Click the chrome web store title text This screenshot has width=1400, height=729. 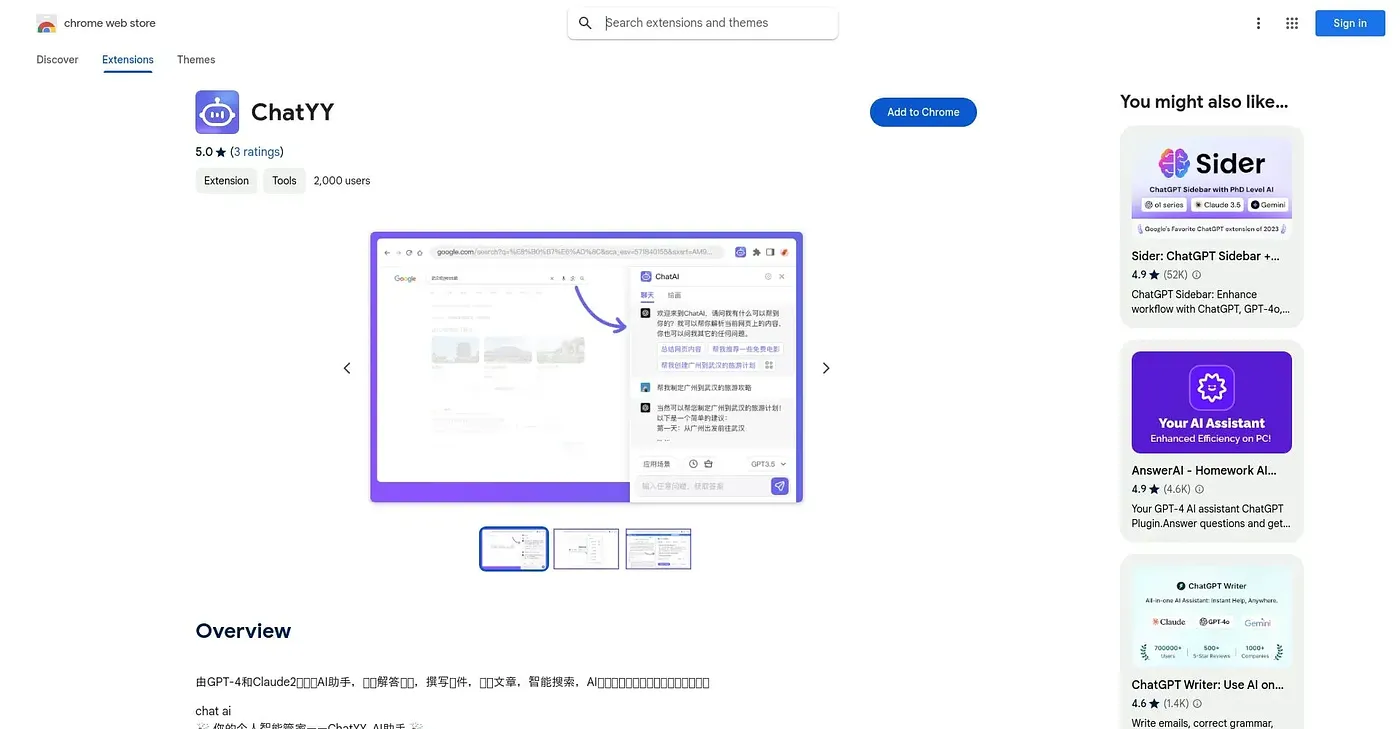tap(110, 23)
